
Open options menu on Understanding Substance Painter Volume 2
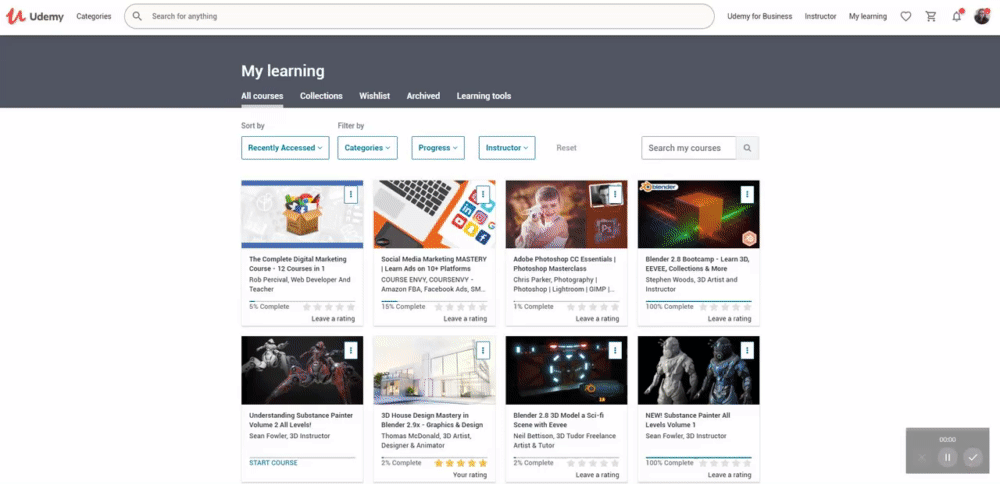click(351, 350)
